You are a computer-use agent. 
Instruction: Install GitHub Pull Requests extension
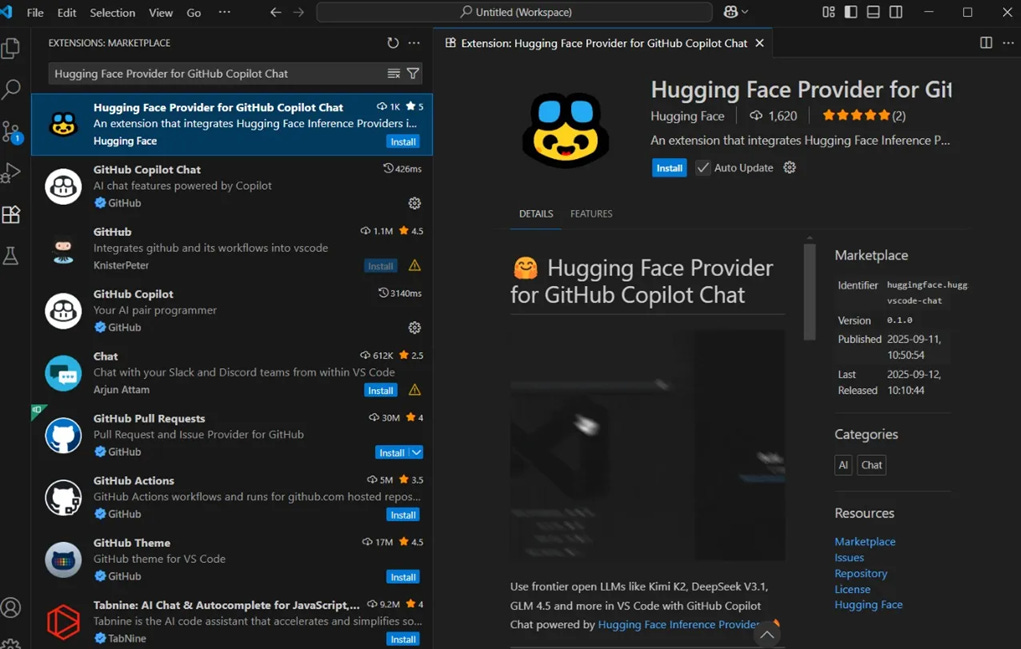pos(392,452)
